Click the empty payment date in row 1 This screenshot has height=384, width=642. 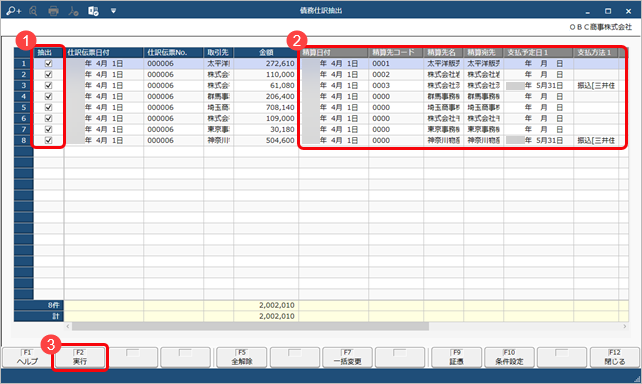coord(538,63)
